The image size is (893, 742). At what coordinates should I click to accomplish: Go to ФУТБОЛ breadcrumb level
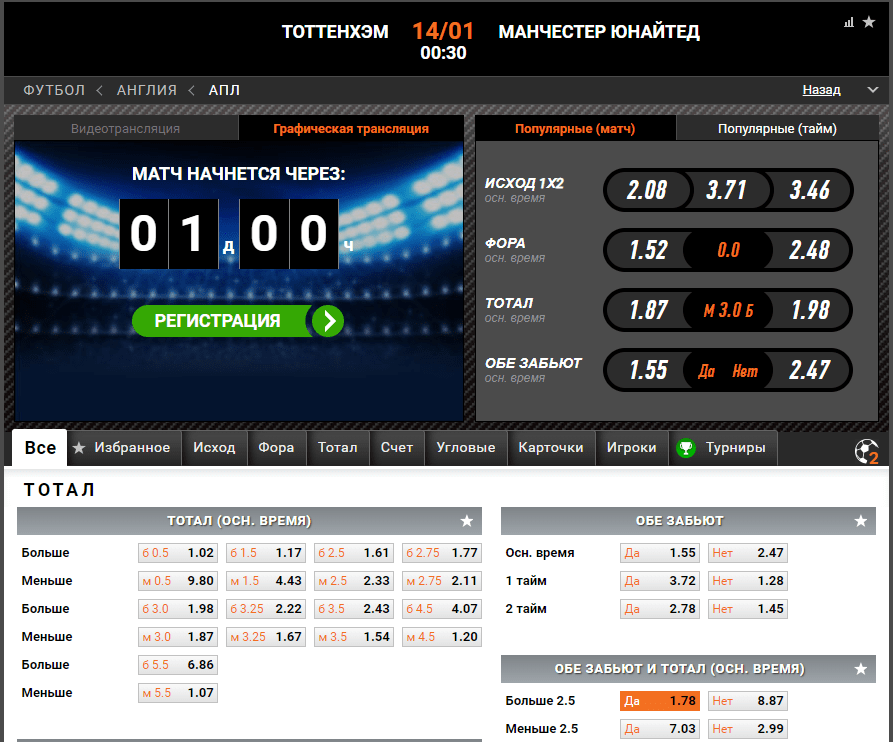(x=54, y=90)
